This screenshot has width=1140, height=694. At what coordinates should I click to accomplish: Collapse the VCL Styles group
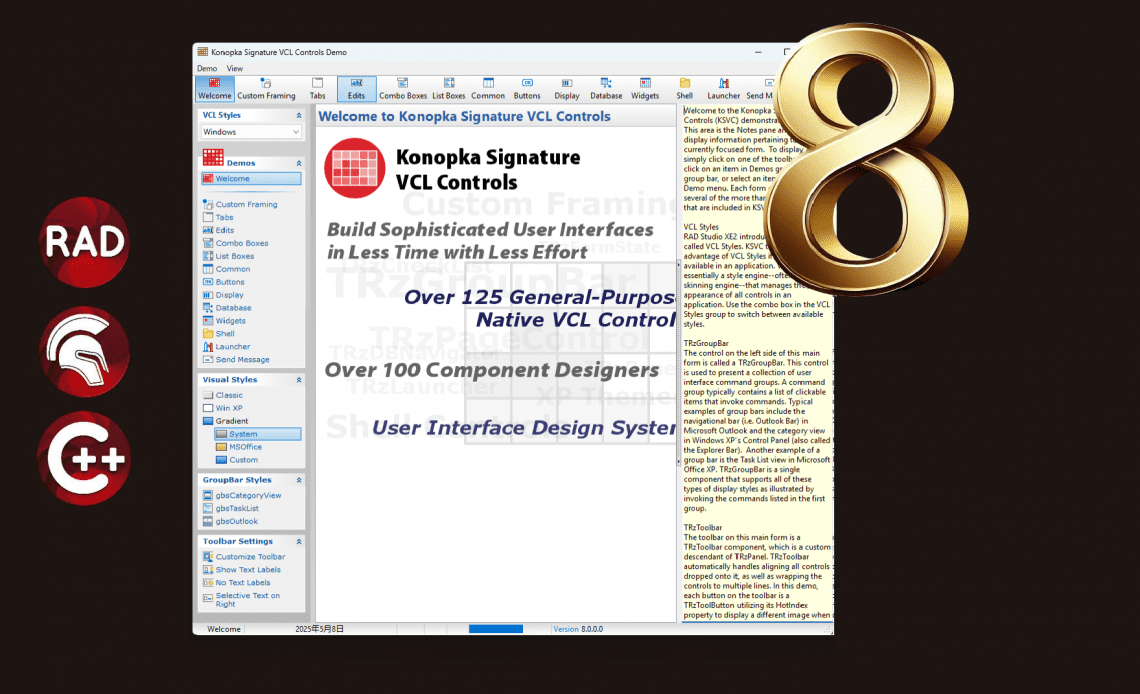pos(299,116)
